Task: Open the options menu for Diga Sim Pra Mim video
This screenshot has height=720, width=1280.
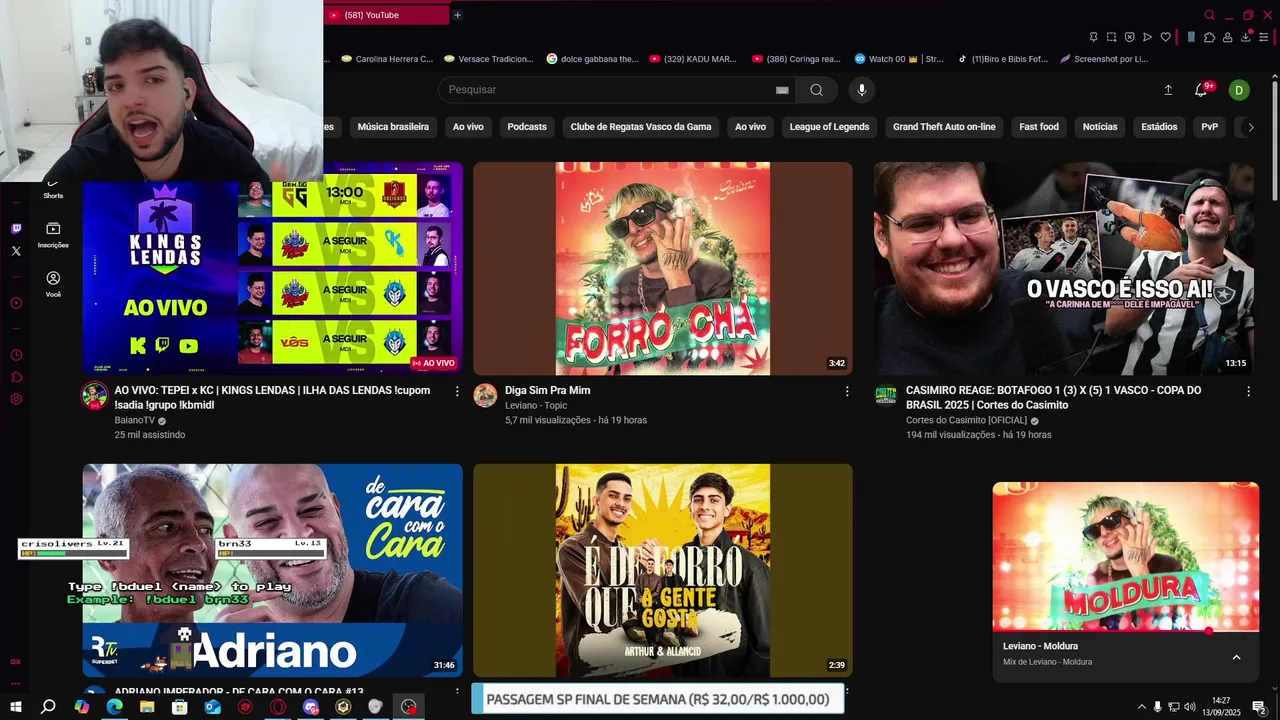Action: pyautogui.click(x=847, y=391)
